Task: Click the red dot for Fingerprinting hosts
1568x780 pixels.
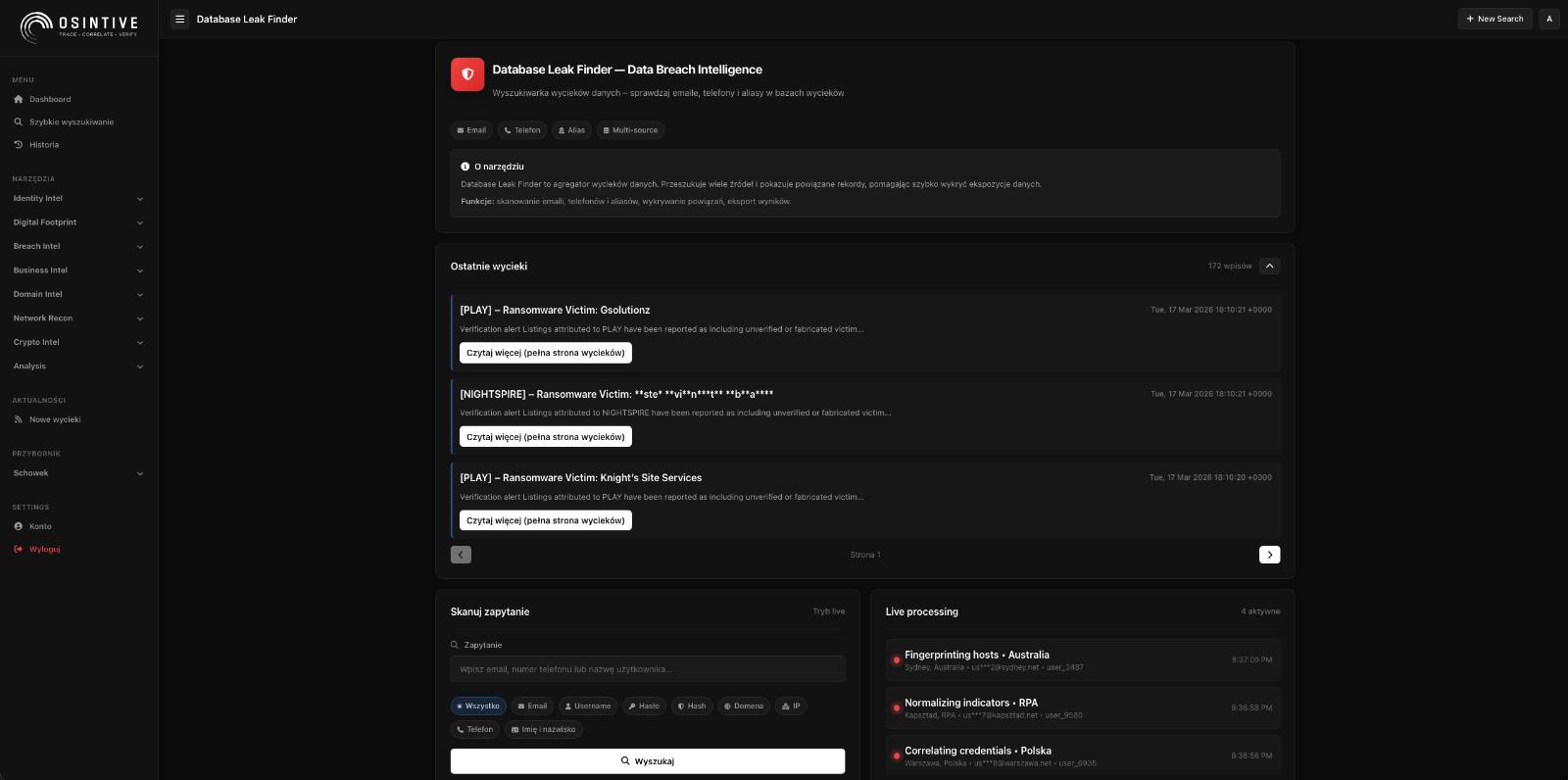Action: tap(896, 659)
